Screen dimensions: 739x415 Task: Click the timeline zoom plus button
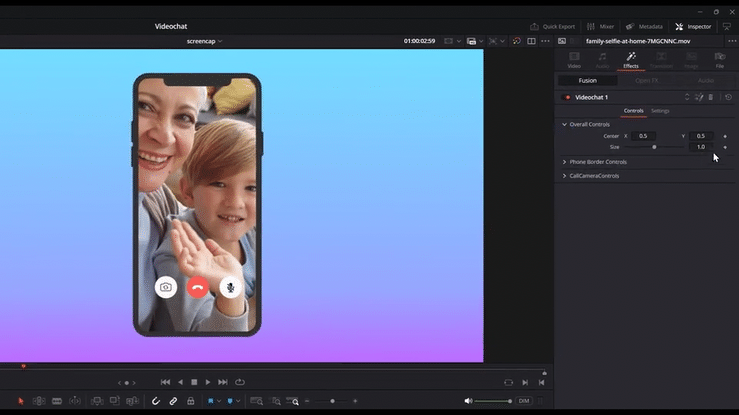[x=355, y=401]
